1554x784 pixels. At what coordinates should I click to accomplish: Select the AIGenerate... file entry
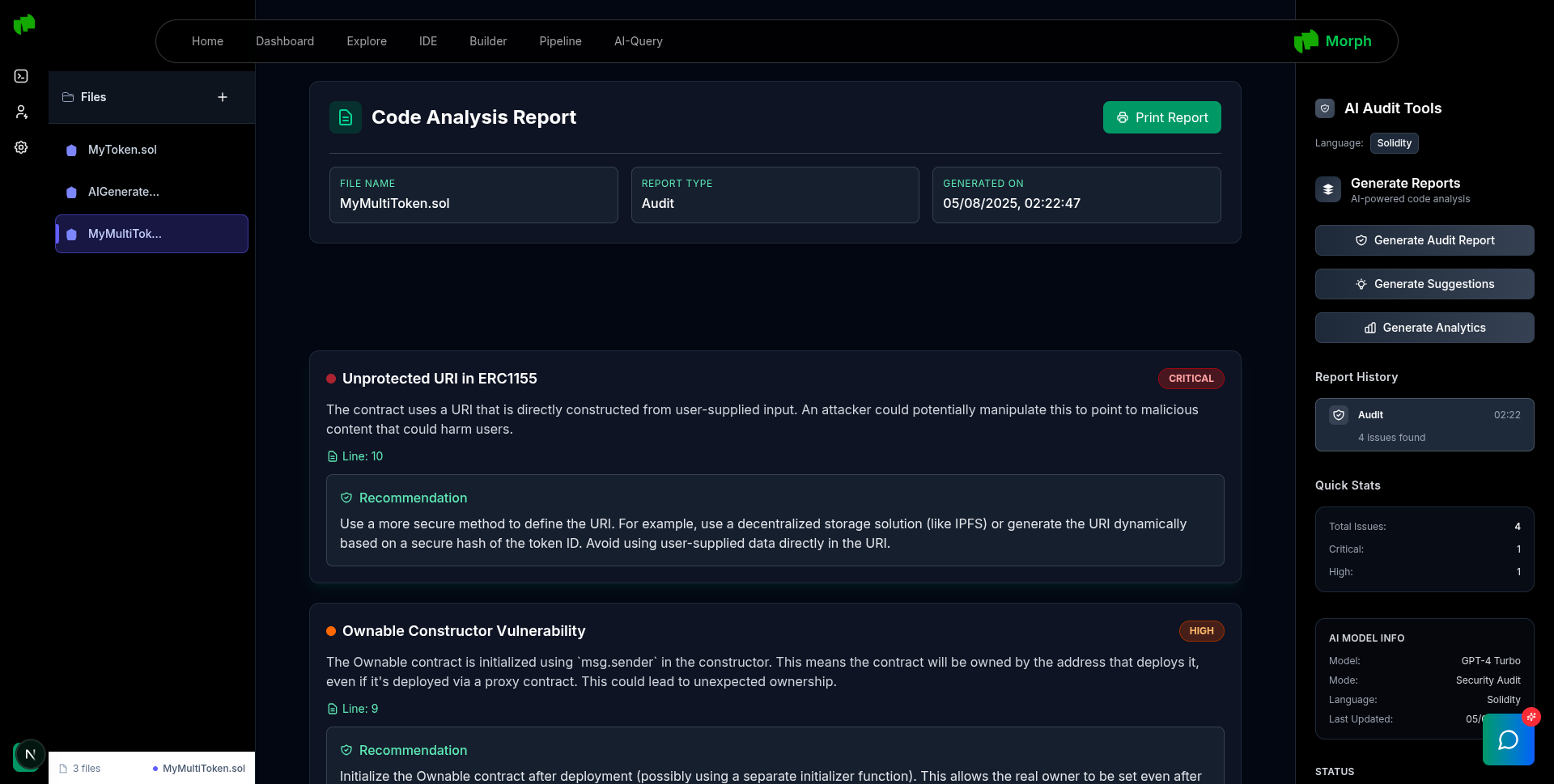point(151,192)
